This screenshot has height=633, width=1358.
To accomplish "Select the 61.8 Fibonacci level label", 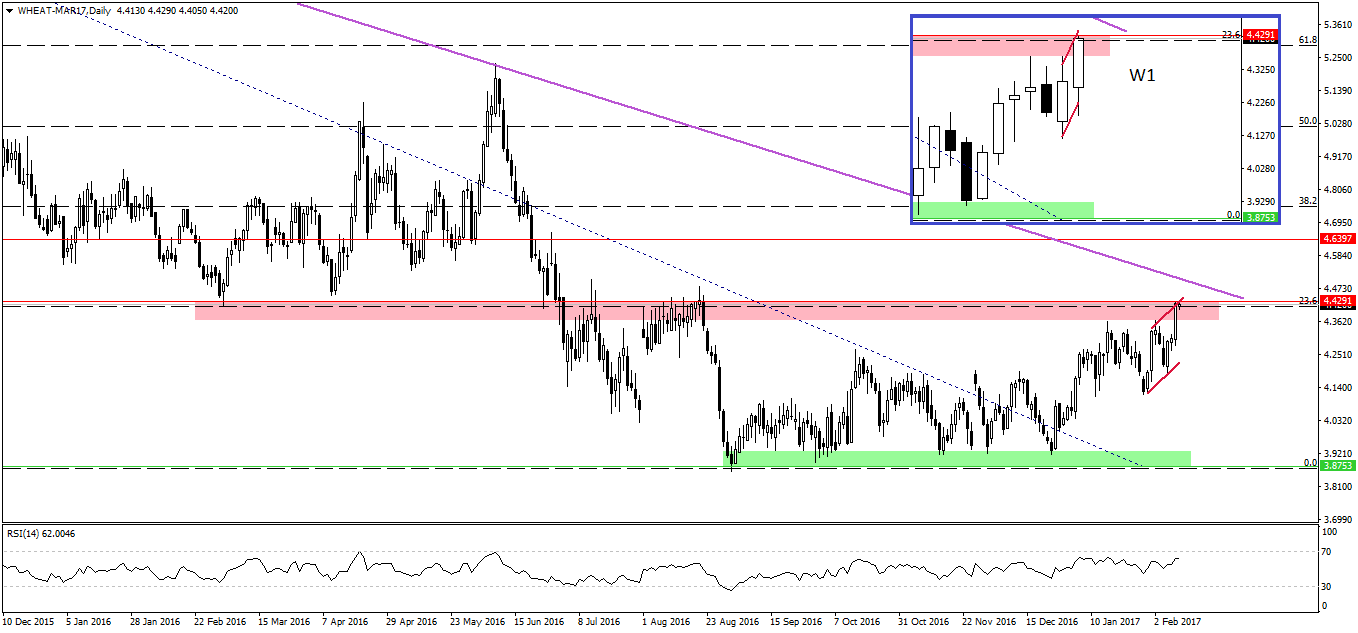I will point(1305,41).
